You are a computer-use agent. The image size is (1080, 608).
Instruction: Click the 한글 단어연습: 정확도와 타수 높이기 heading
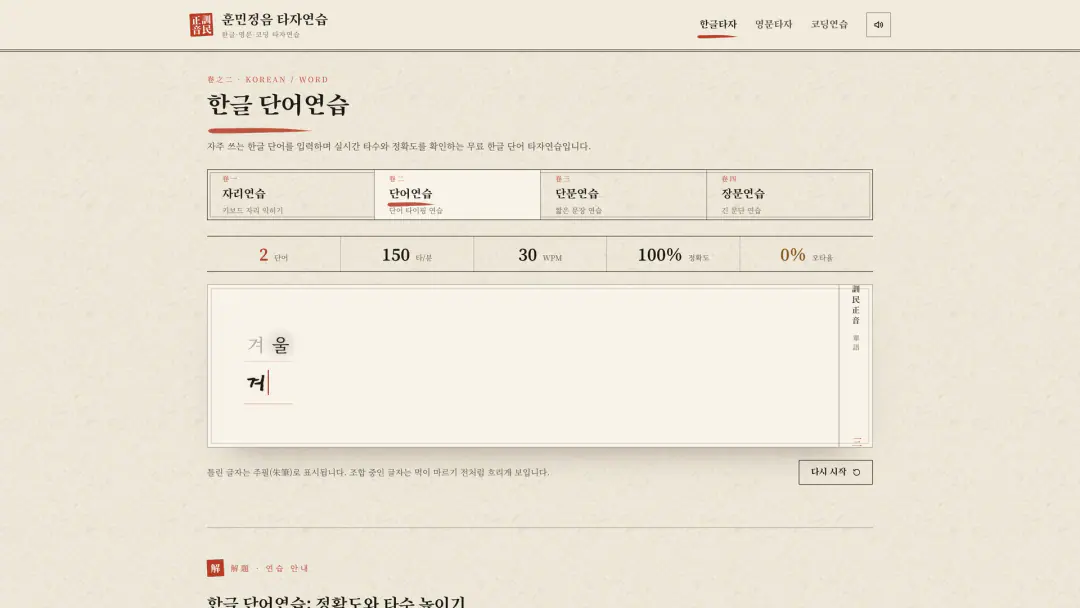pos(336,603)
